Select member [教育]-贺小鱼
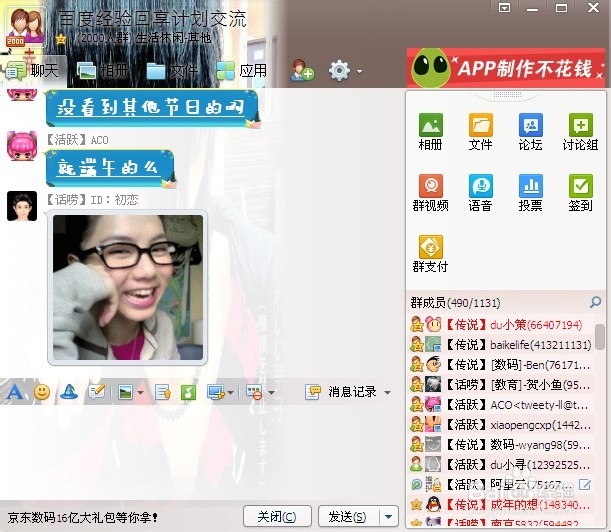This screenshot has height=532, width=611. pos(502,385)
